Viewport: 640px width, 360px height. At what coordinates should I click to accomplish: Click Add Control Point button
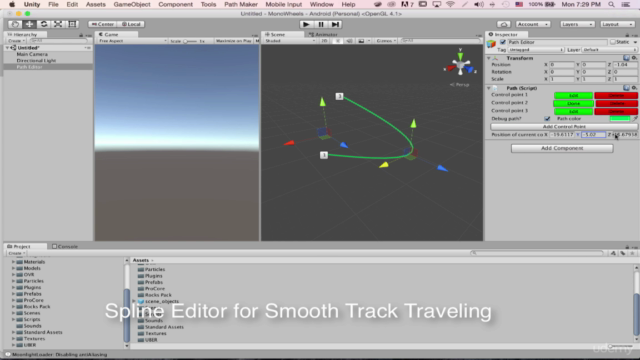564,127
